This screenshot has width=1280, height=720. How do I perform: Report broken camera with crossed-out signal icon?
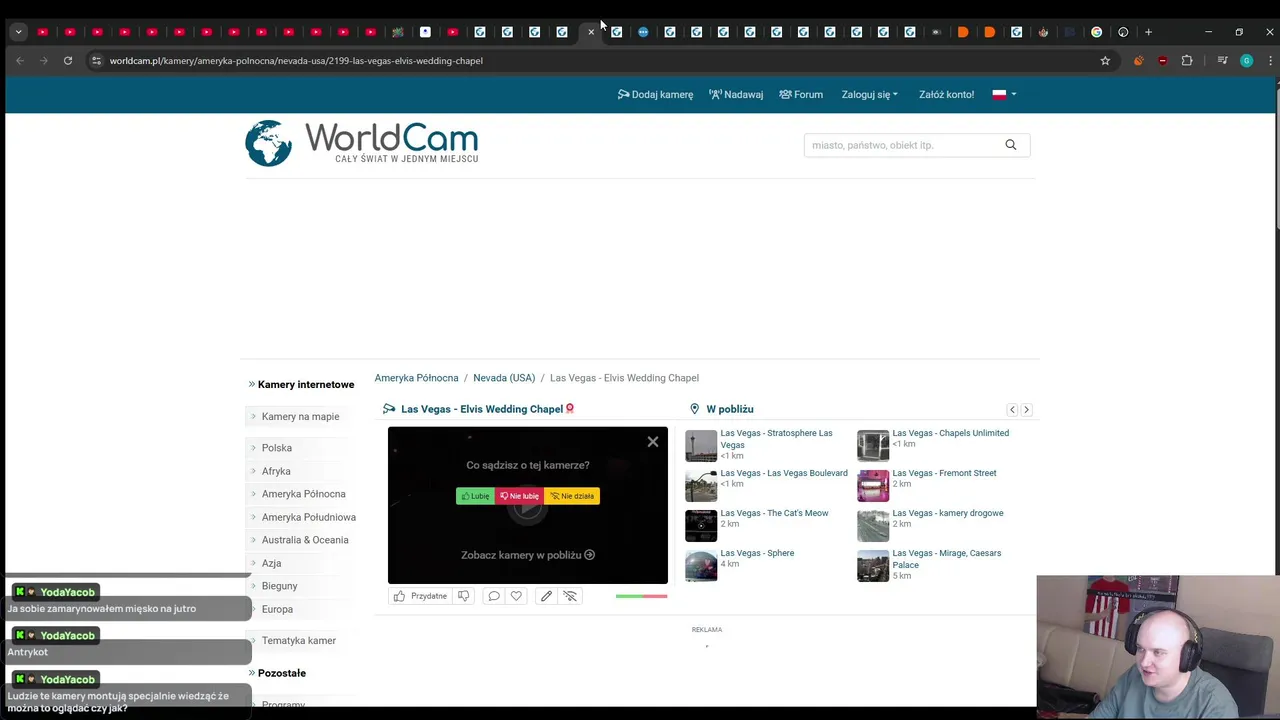(570, 596)
